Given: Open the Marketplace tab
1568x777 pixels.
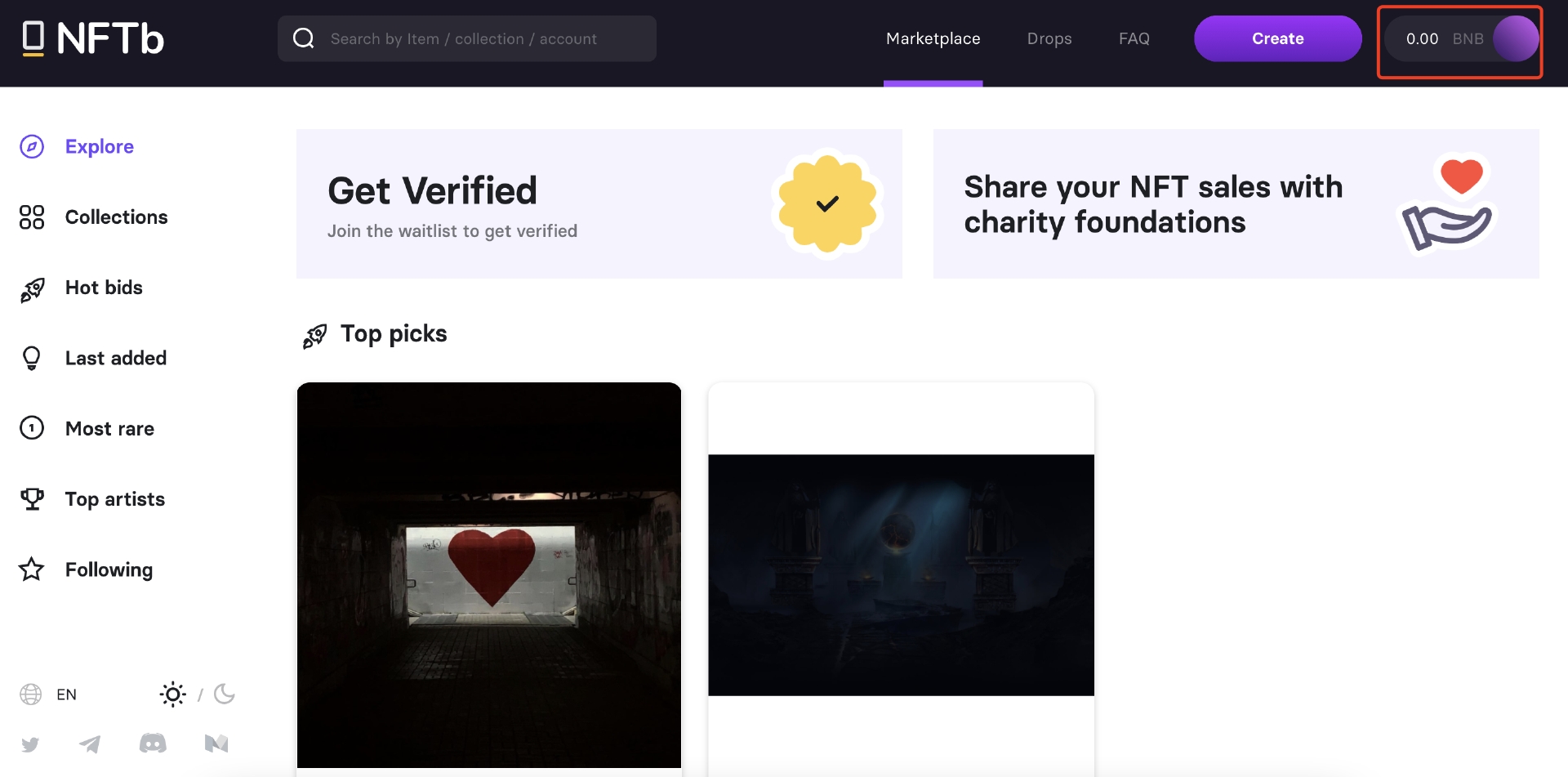Looking at the screenshot, I should coord(933,38).
